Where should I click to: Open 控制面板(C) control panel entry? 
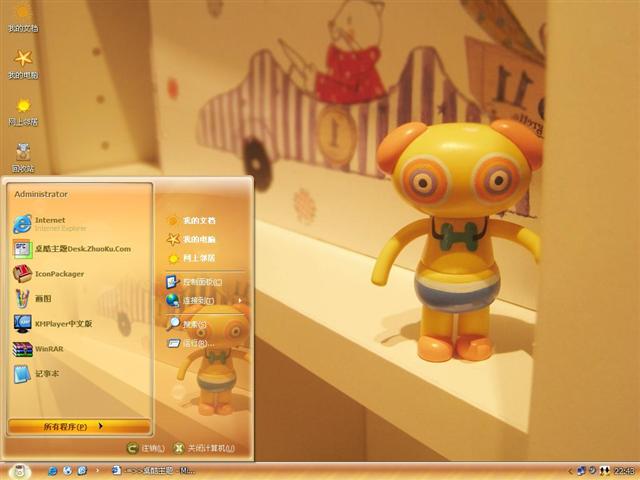point(194,282)
